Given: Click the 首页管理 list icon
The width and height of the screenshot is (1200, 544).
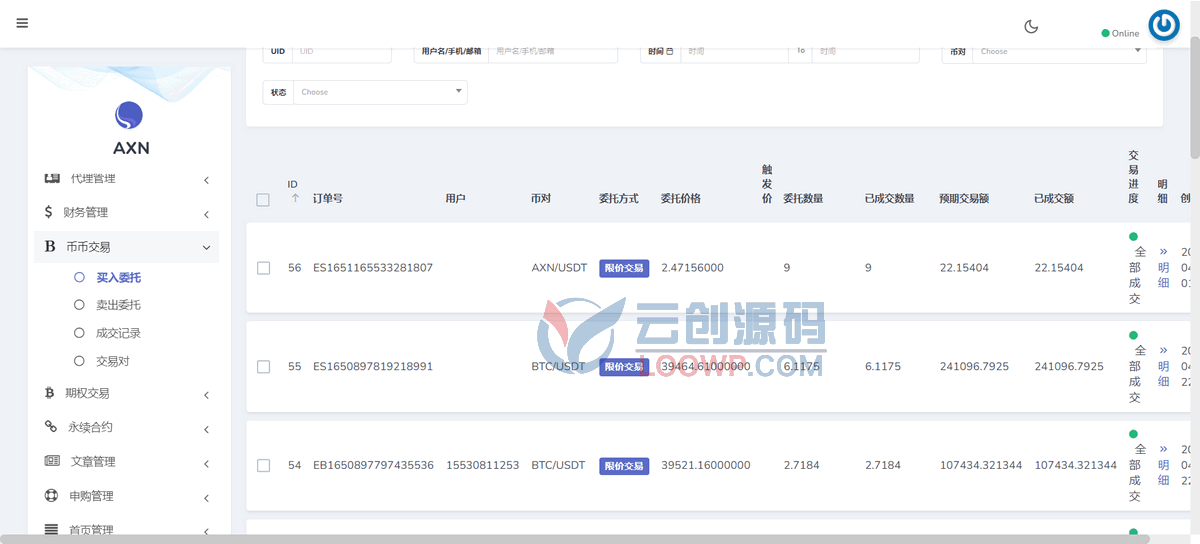Looking at the screenshot, I should (51, 529).
